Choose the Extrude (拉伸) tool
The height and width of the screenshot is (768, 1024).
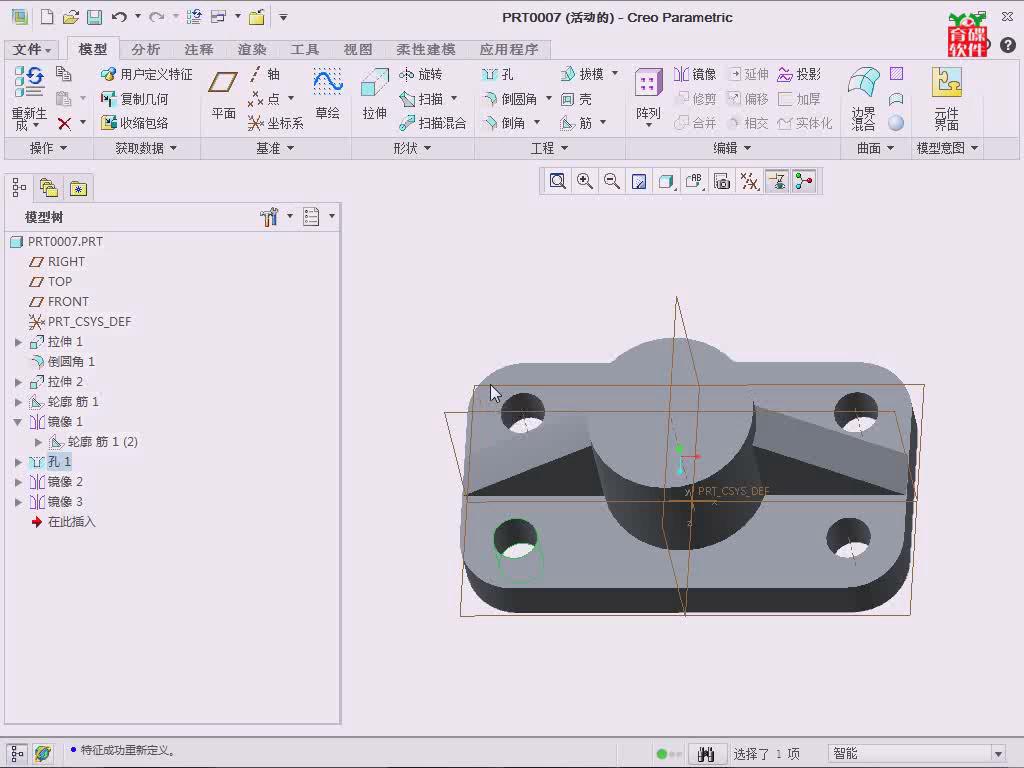click(375, 95)
